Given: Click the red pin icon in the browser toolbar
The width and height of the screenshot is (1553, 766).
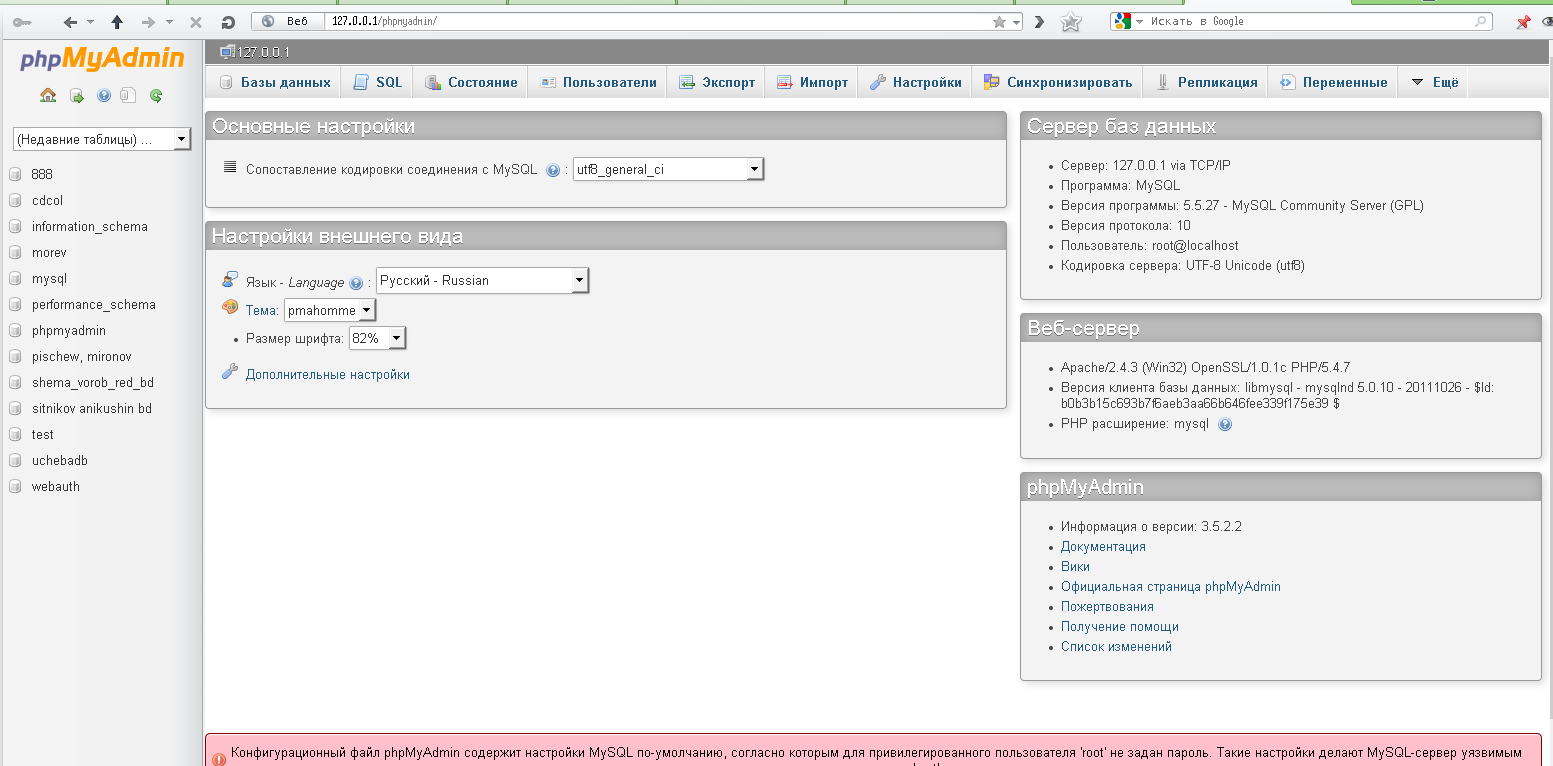Looking at the screenshot, I should [1523, 22].
